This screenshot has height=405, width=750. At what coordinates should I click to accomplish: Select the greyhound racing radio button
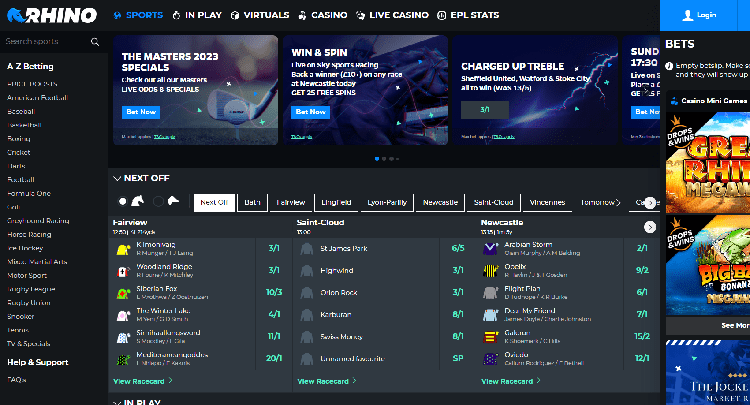point(158,201)
